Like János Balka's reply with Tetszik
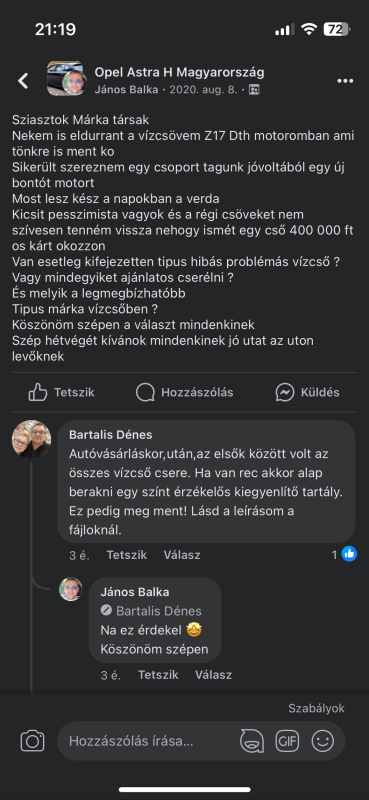The height and width of the screenshot is (800, 369). pos(158,675)
